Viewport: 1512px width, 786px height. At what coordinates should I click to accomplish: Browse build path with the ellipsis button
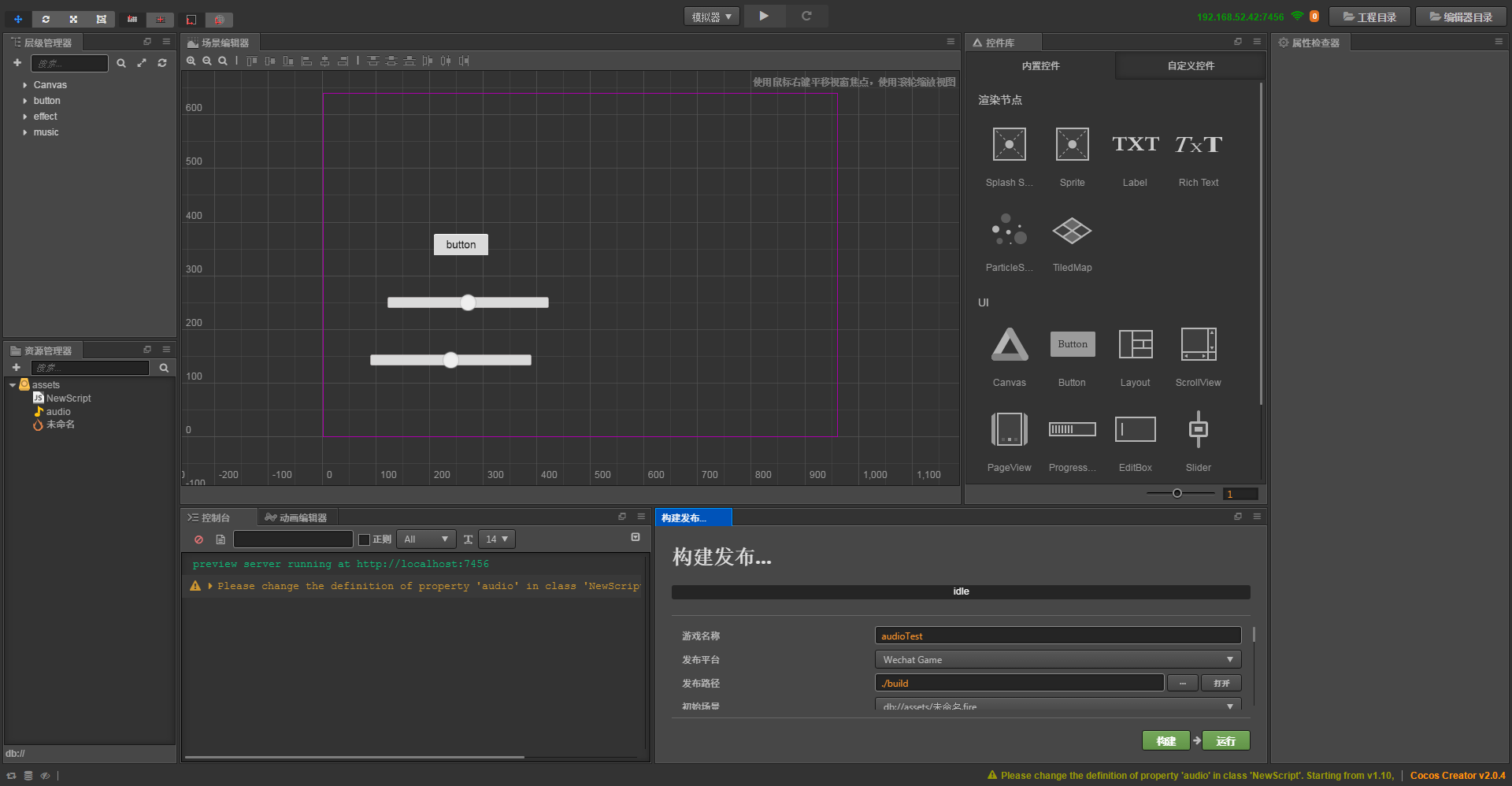point(1183,684)
